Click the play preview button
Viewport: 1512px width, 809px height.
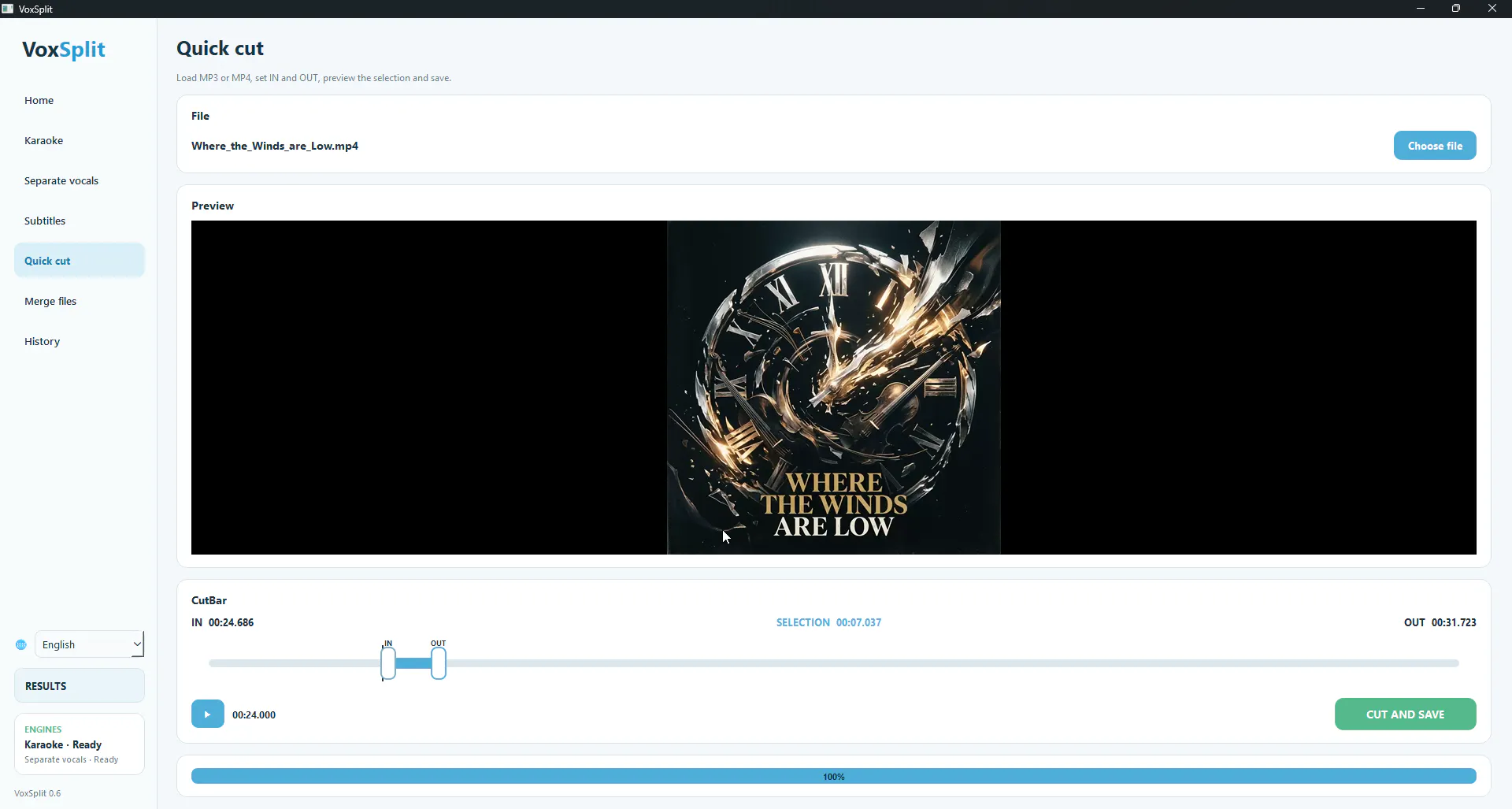207,714
